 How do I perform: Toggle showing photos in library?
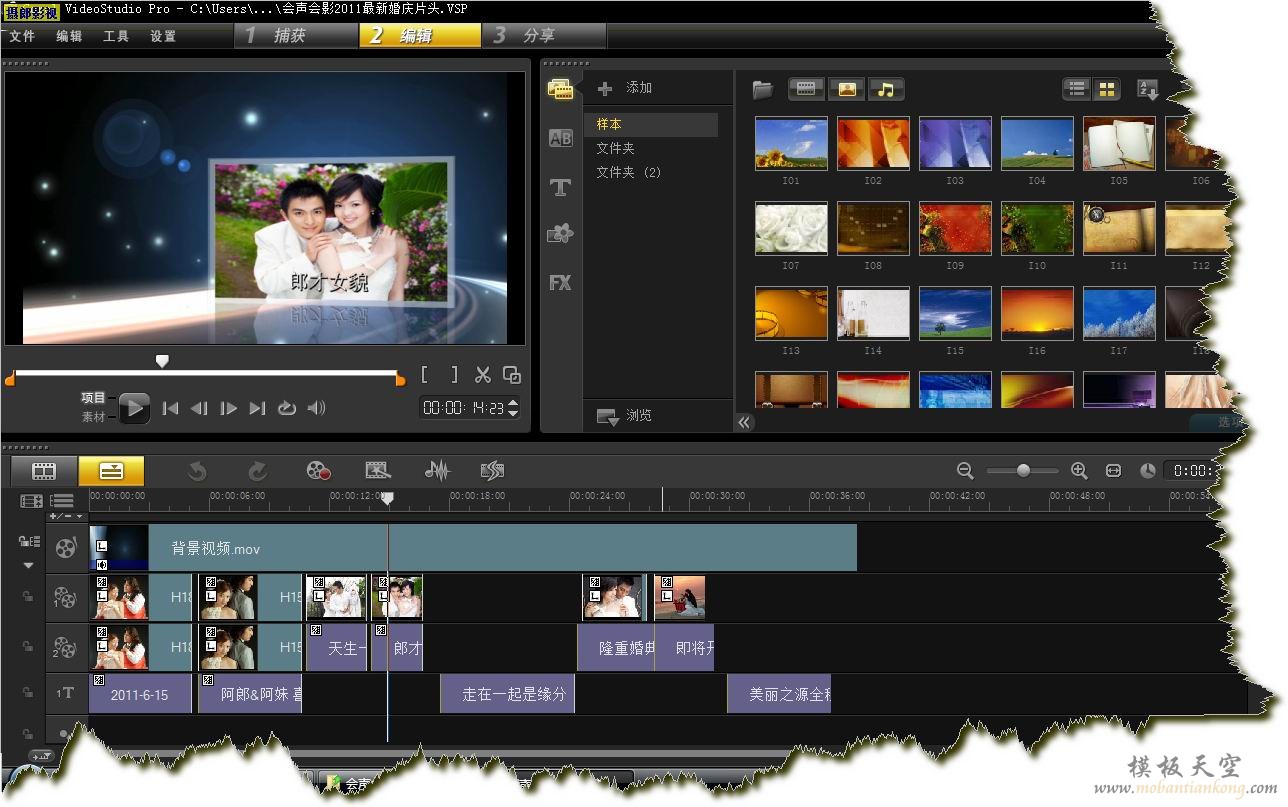tap(846, 89)
